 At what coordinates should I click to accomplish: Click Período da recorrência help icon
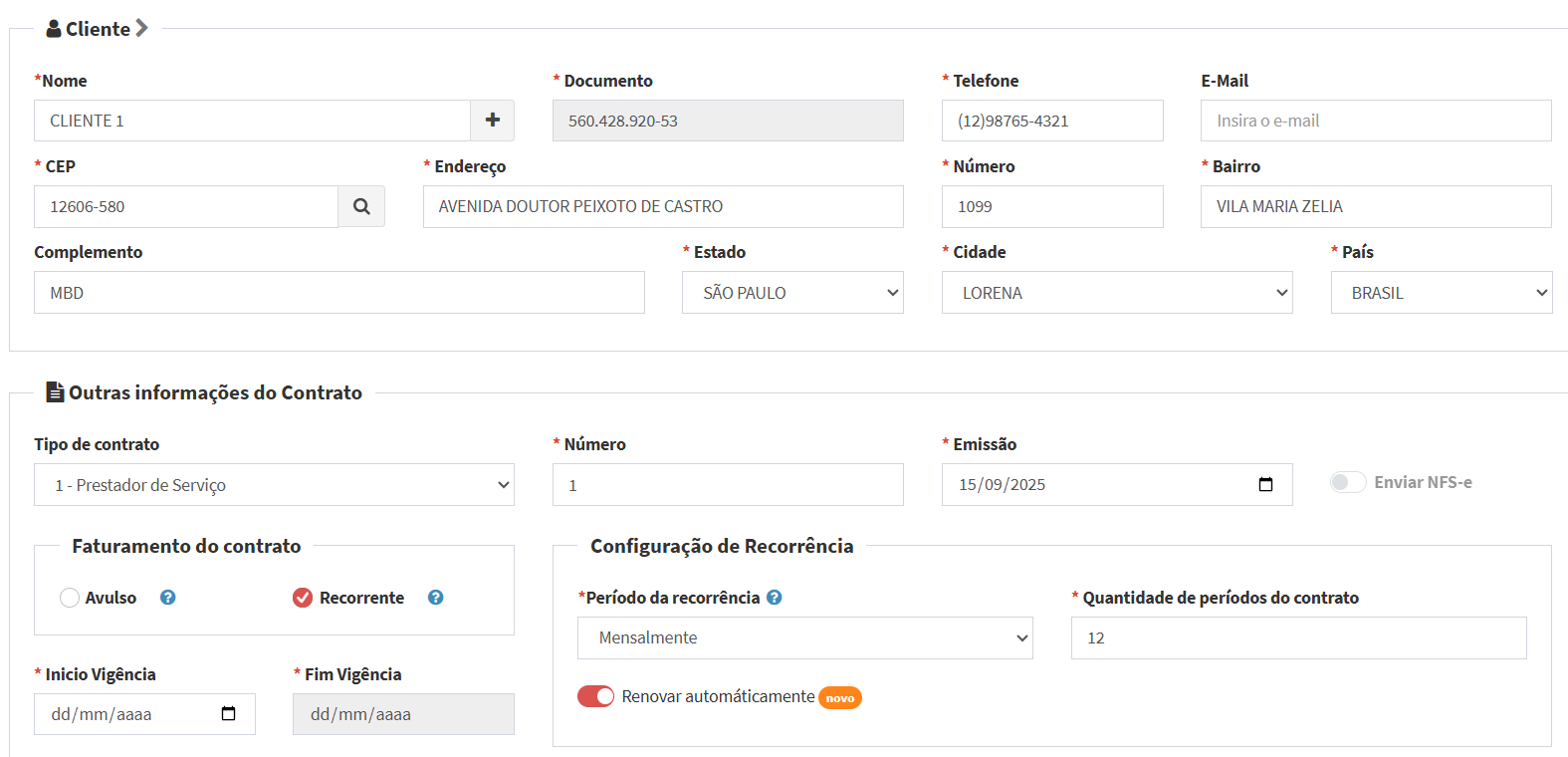coord(775,598)
